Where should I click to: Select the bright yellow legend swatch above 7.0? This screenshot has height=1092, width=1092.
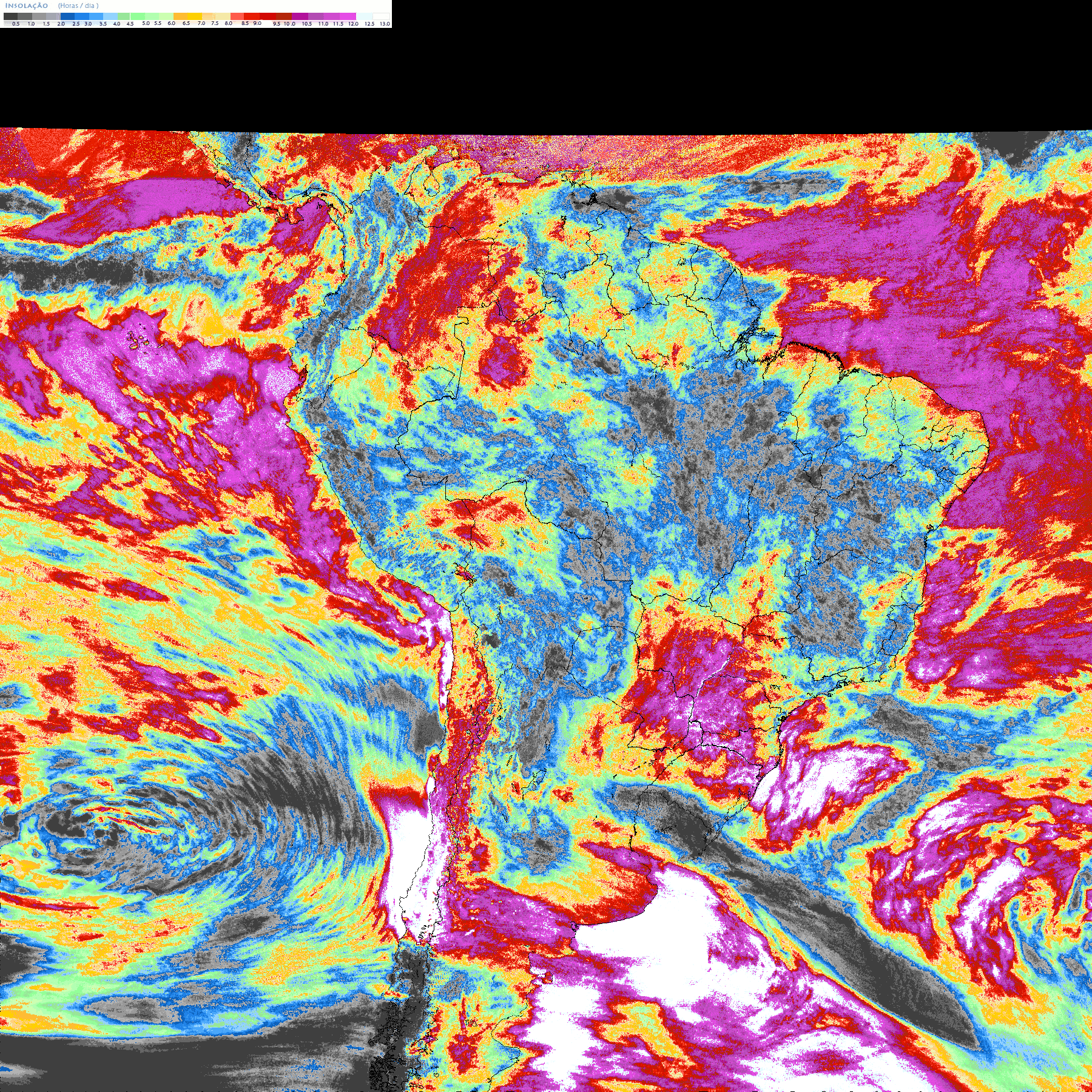pos(195,16)
